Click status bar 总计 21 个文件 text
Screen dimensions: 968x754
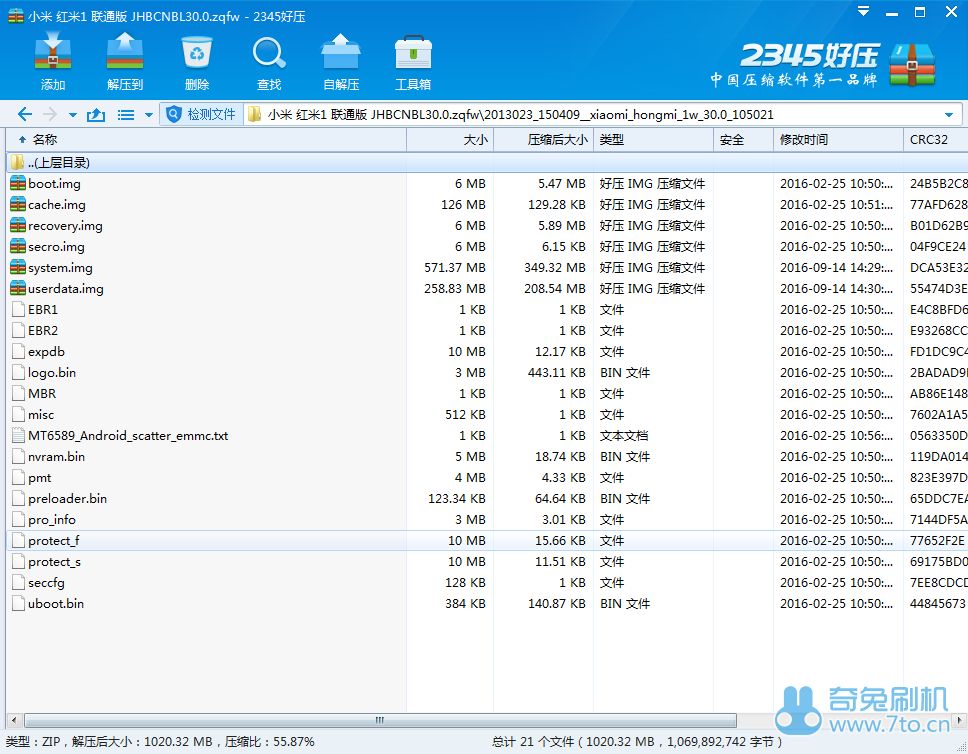[533, 741]
